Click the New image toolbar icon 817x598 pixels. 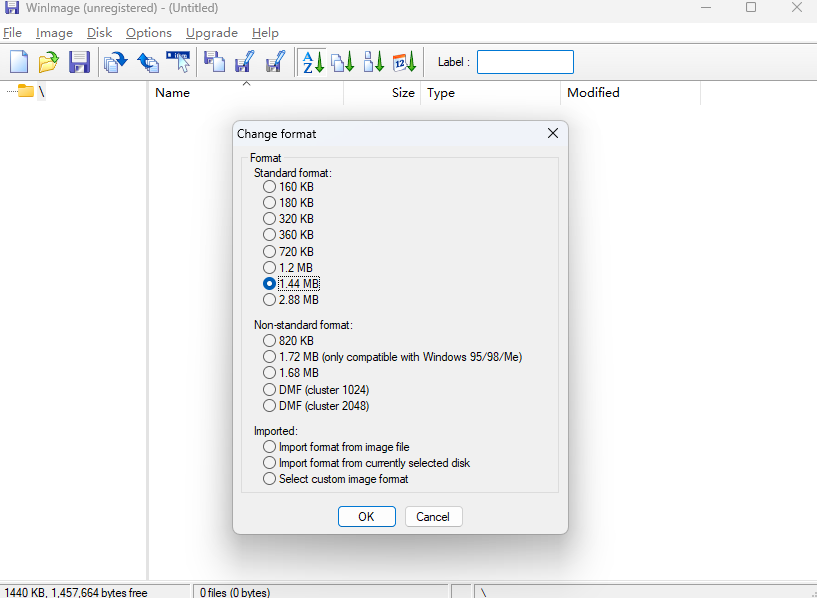point(19,62)
